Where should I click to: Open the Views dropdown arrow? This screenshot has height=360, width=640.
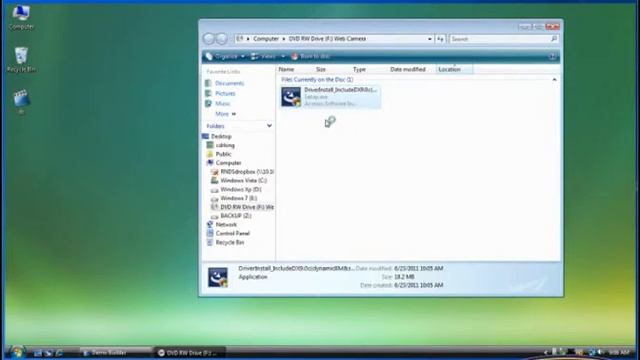[283, 56]
